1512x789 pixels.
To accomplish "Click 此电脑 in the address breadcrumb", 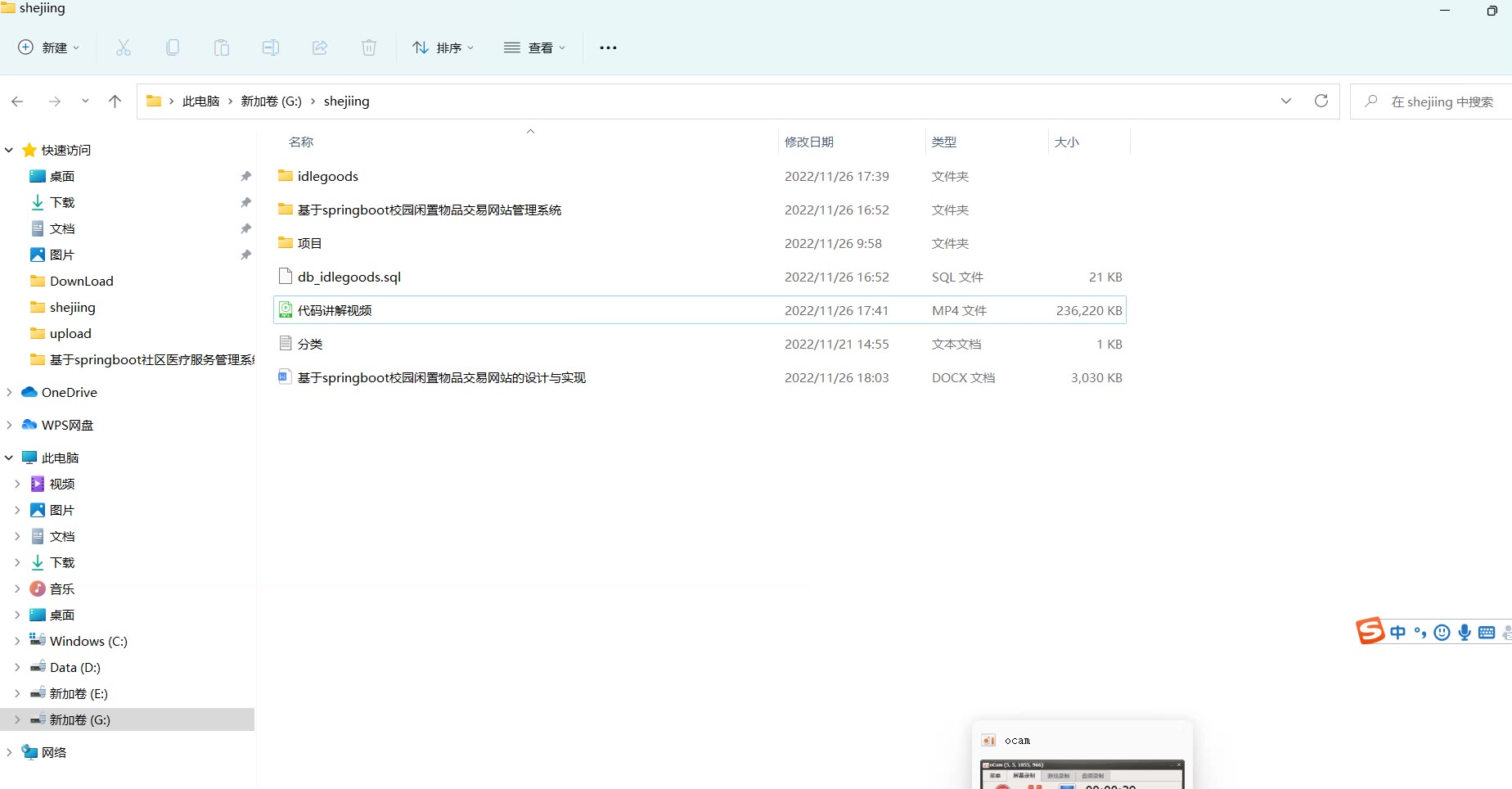I will click(x=200, y=101).
